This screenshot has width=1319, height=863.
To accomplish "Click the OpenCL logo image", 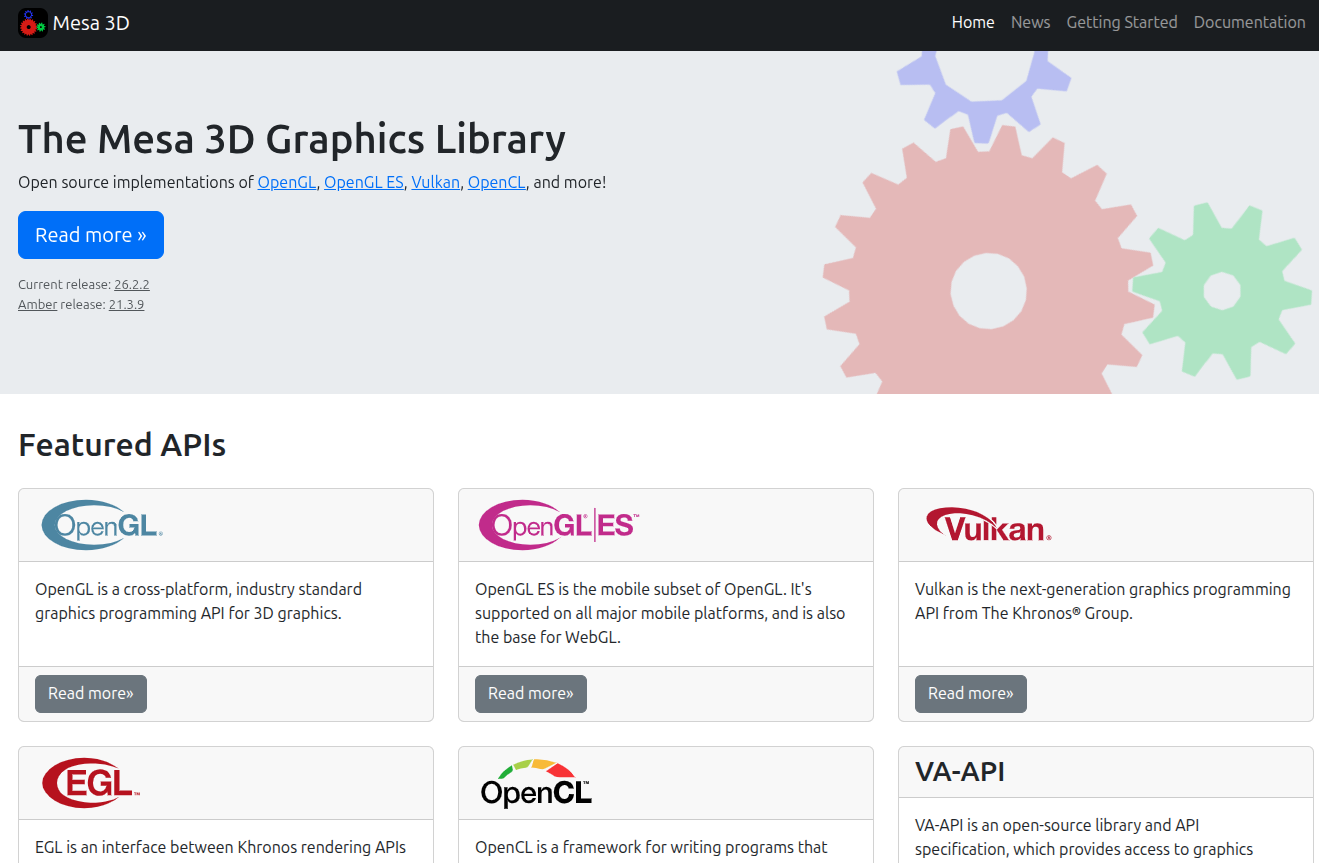I will pos(536,783).
